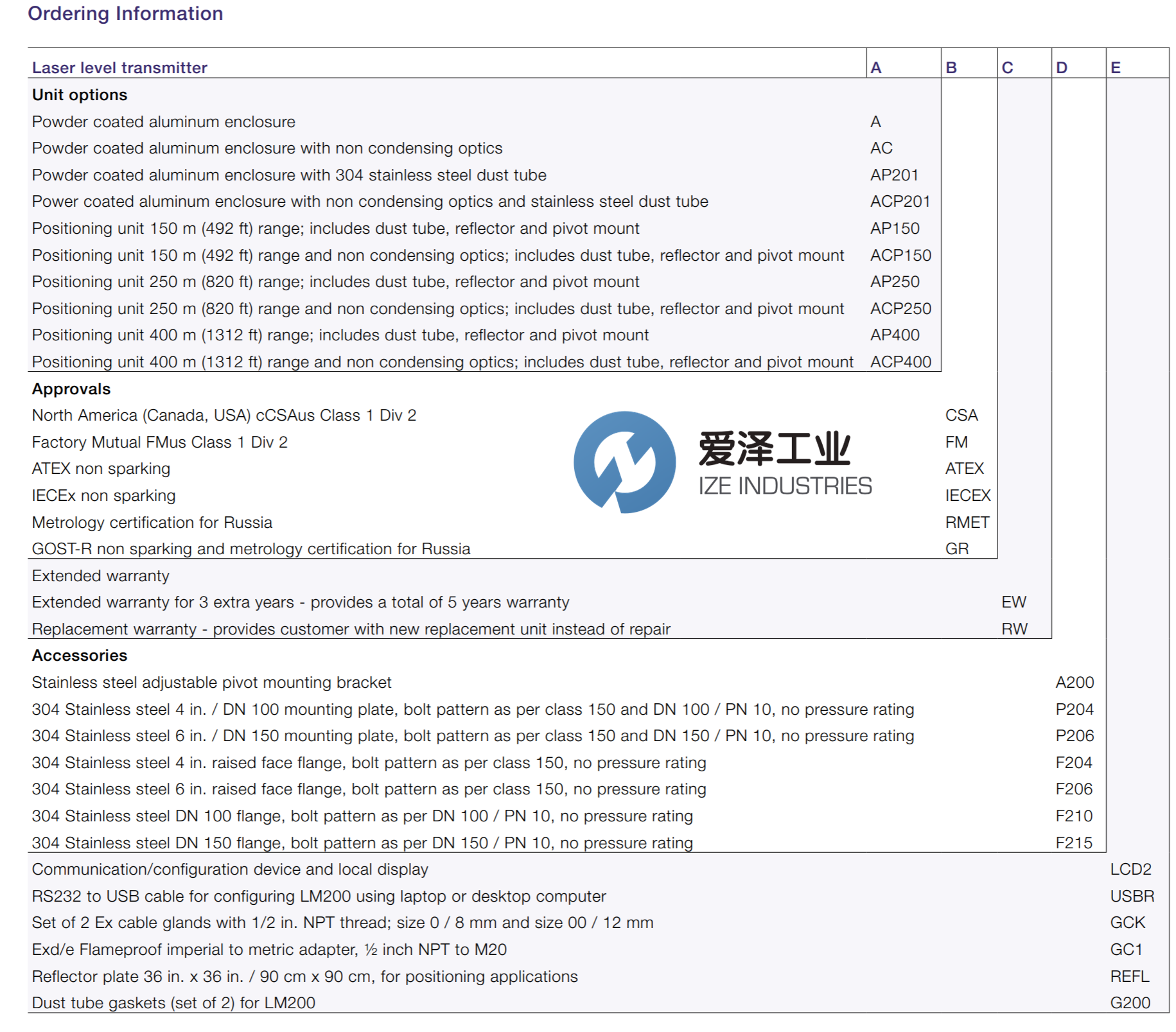Expand the 'Accessories' section
1176x1032 pixels.
80,656
